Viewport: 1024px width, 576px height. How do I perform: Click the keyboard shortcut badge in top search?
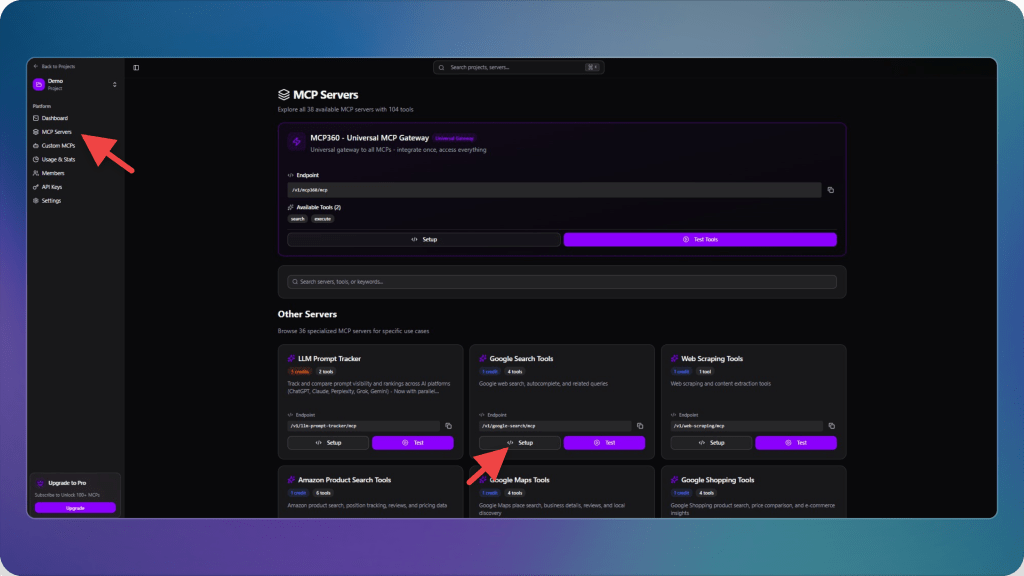pos(592,67)
